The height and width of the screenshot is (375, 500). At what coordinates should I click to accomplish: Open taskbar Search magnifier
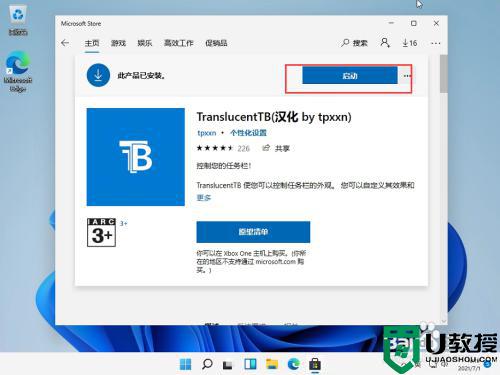point(207,364)
